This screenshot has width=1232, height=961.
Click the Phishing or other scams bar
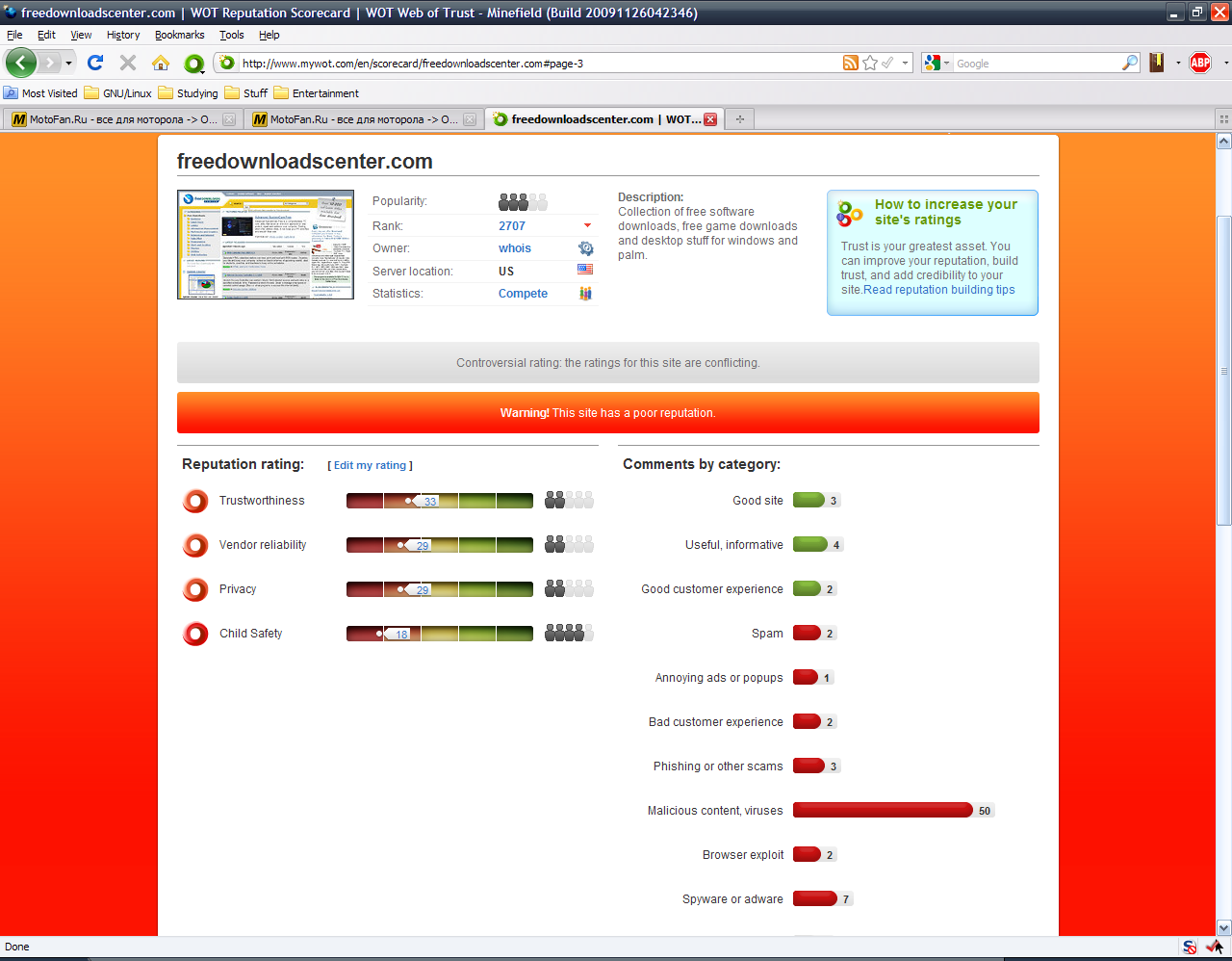click(808, 766)
